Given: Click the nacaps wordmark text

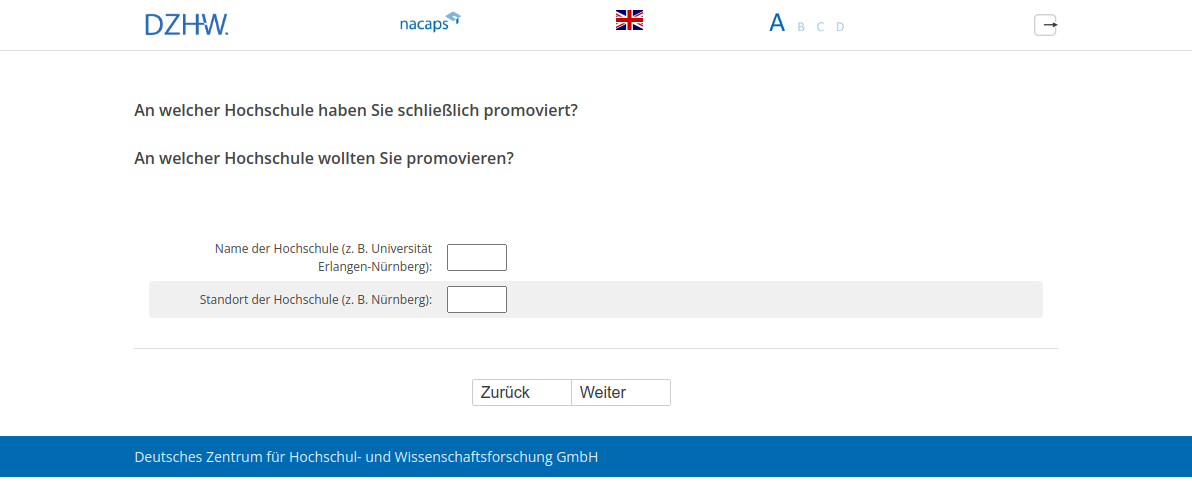Looking at the screenshot, I should coord(421,24).
